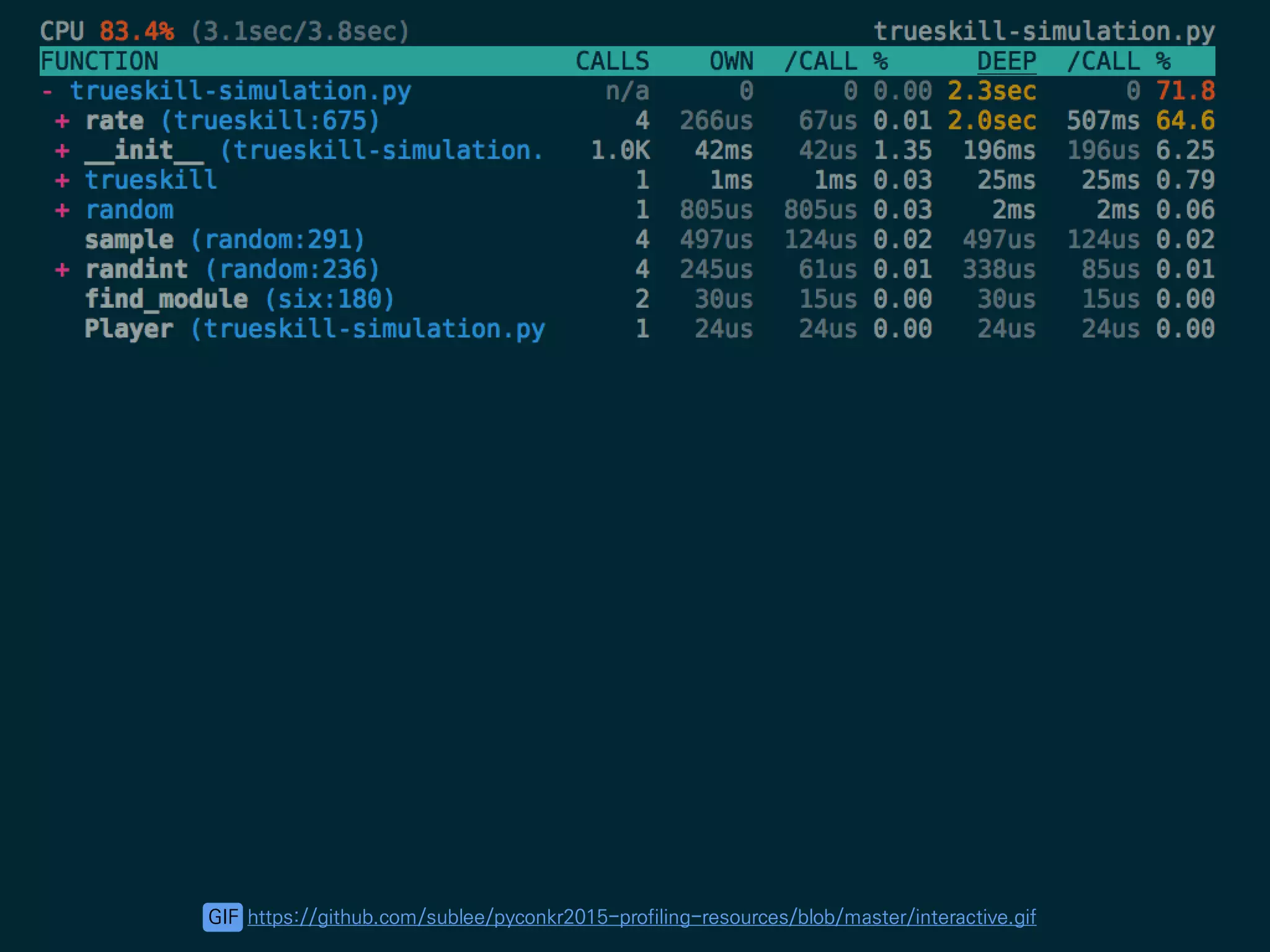The width and height of the screenshot is (1270, 952).
Task: Click the 42ms own time value
Action: pos(724,151)
